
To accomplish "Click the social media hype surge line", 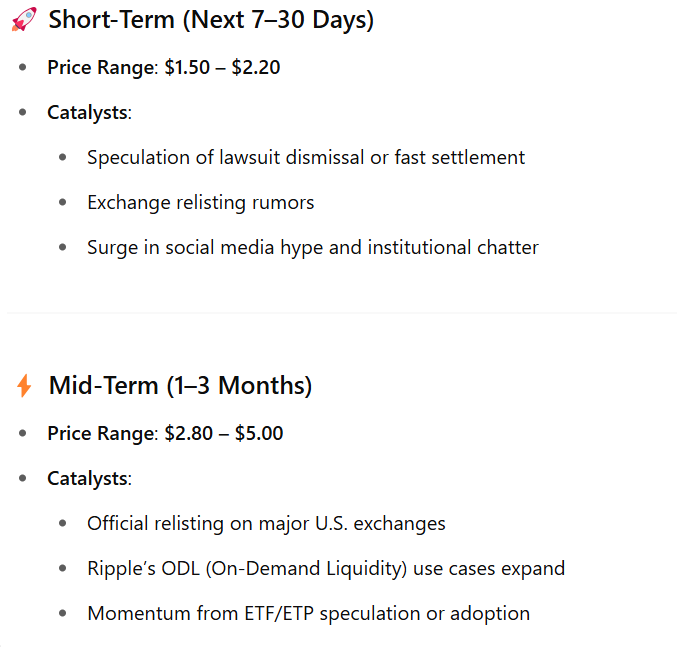I will tap(312, 247).
